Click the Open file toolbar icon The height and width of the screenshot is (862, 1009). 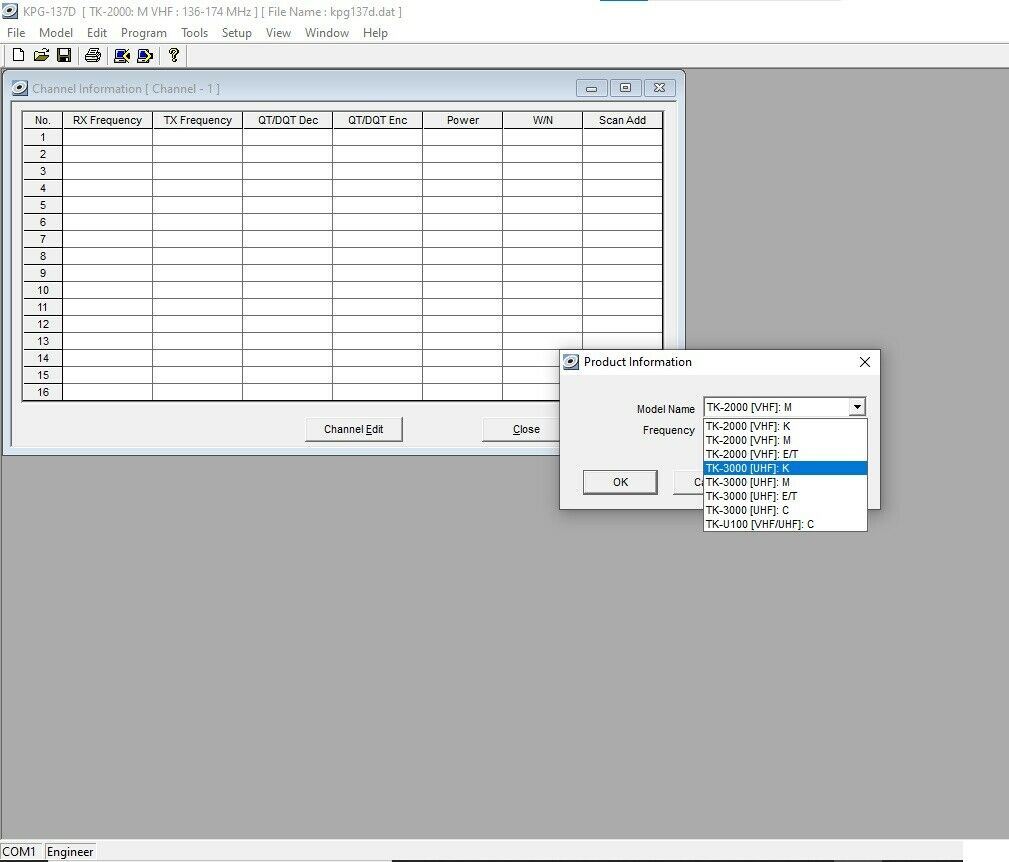click(41, 55)
